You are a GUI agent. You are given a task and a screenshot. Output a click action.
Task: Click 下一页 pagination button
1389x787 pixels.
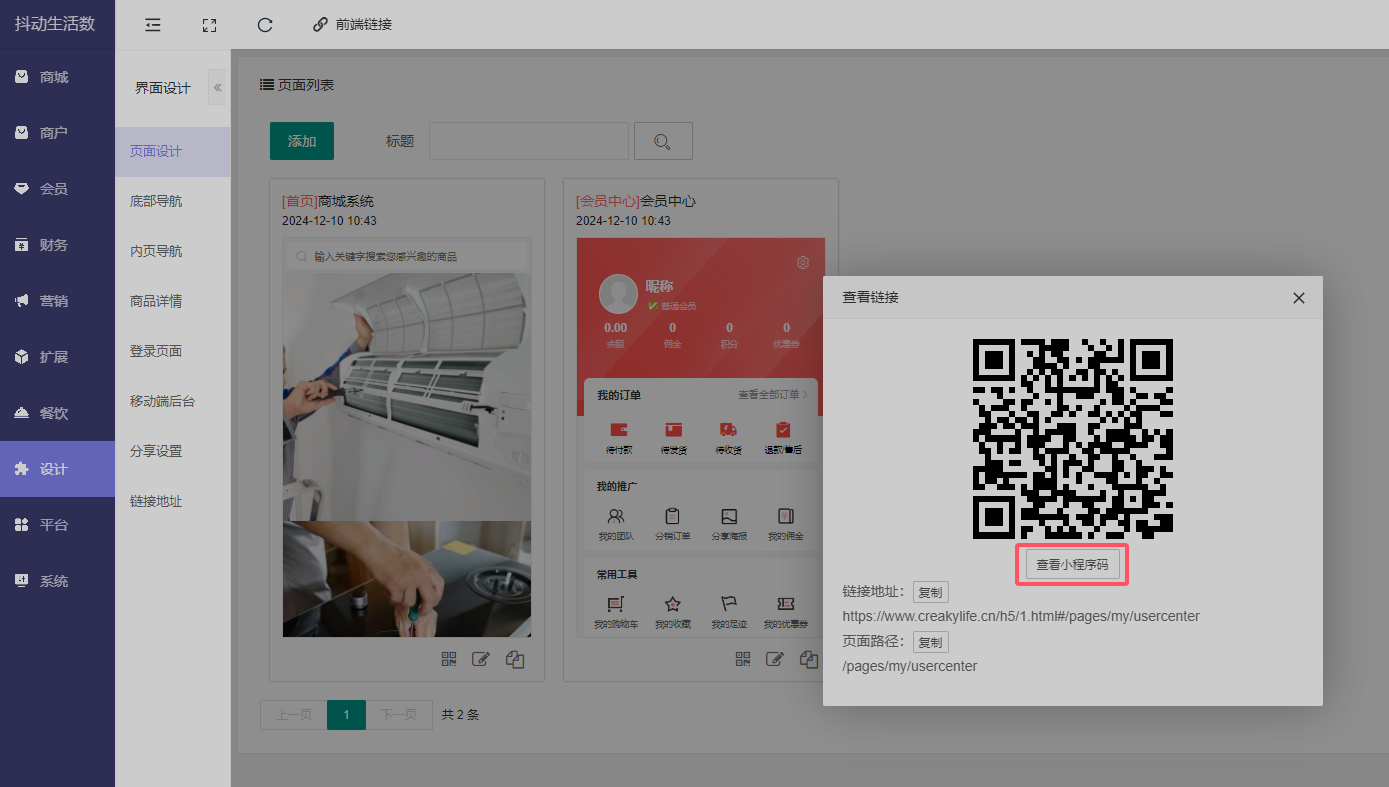[x=399, y=715]
